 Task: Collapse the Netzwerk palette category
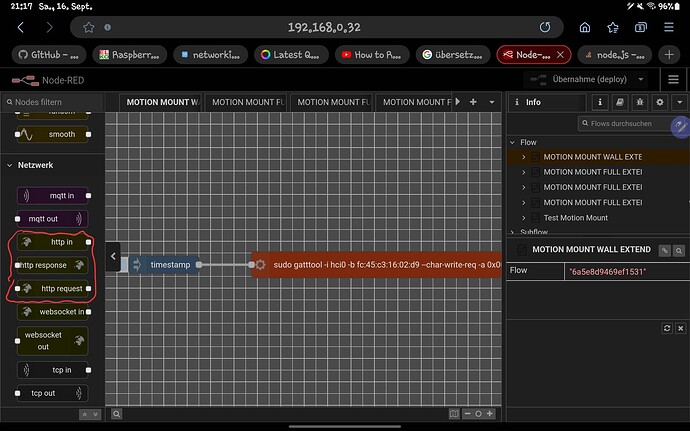(x=10, y=165)
